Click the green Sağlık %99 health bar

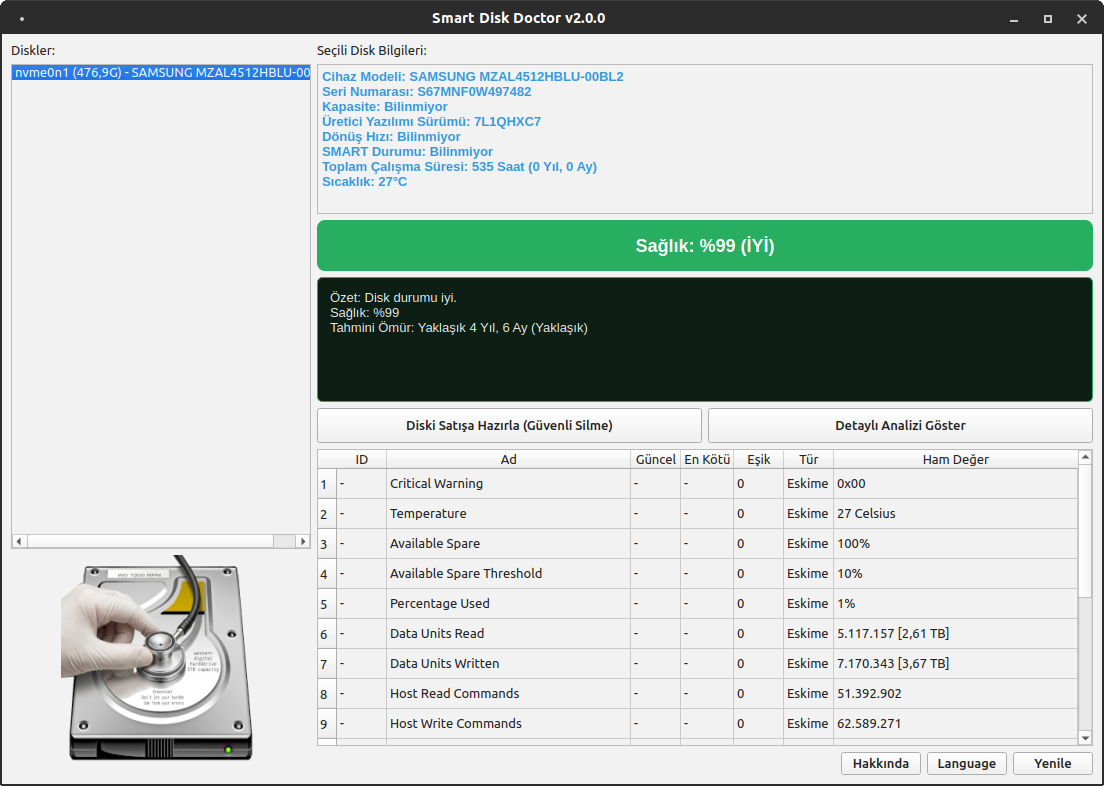tap(704, 246)
